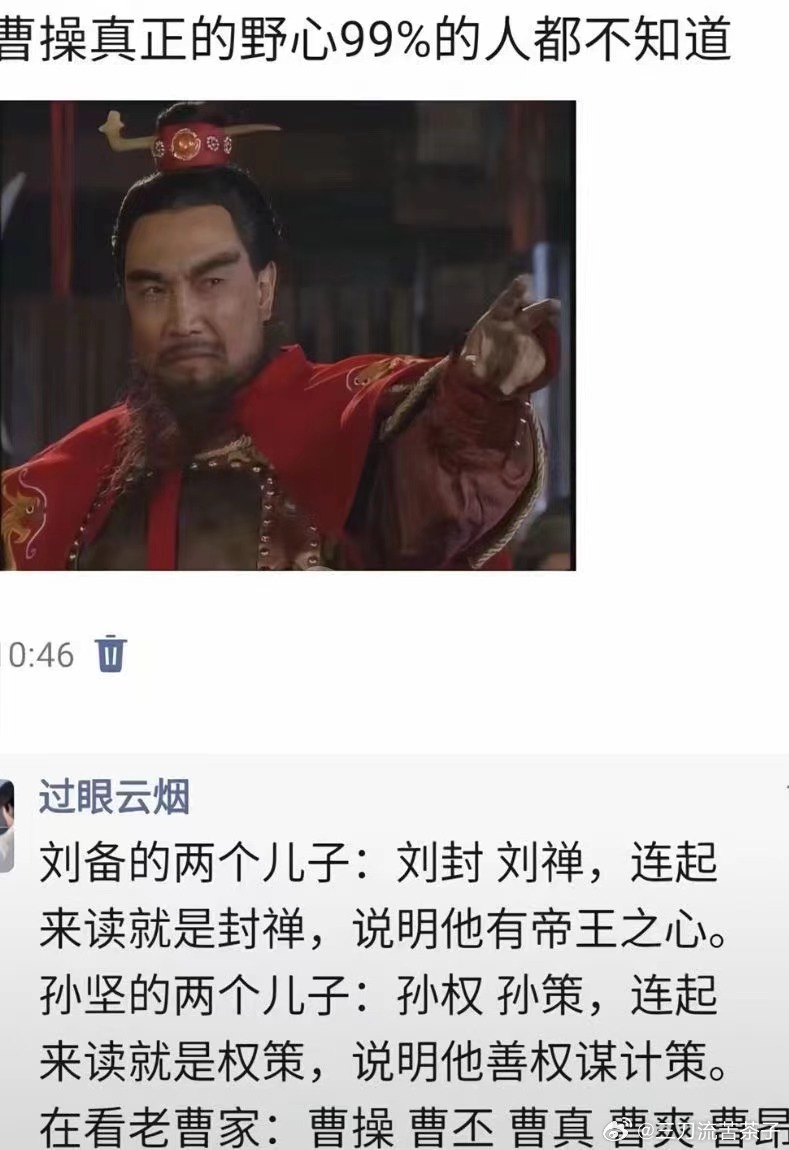This screenshot has width=789, height=1150.
Task: Select the word 孙策 in the comment
Action: (x=539, y=995)
